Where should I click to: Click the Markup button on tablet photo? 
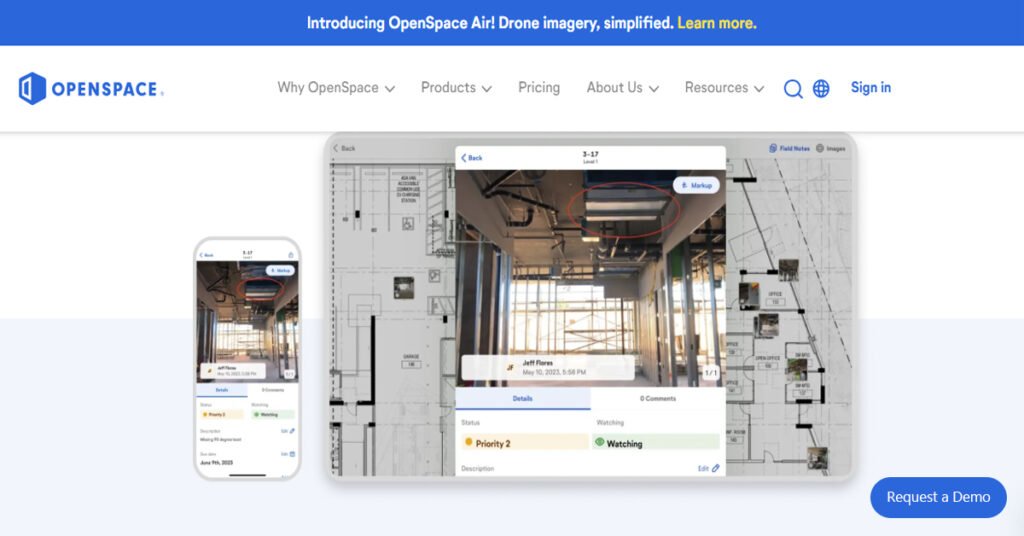pyautogui.click(x=696, y=185)
